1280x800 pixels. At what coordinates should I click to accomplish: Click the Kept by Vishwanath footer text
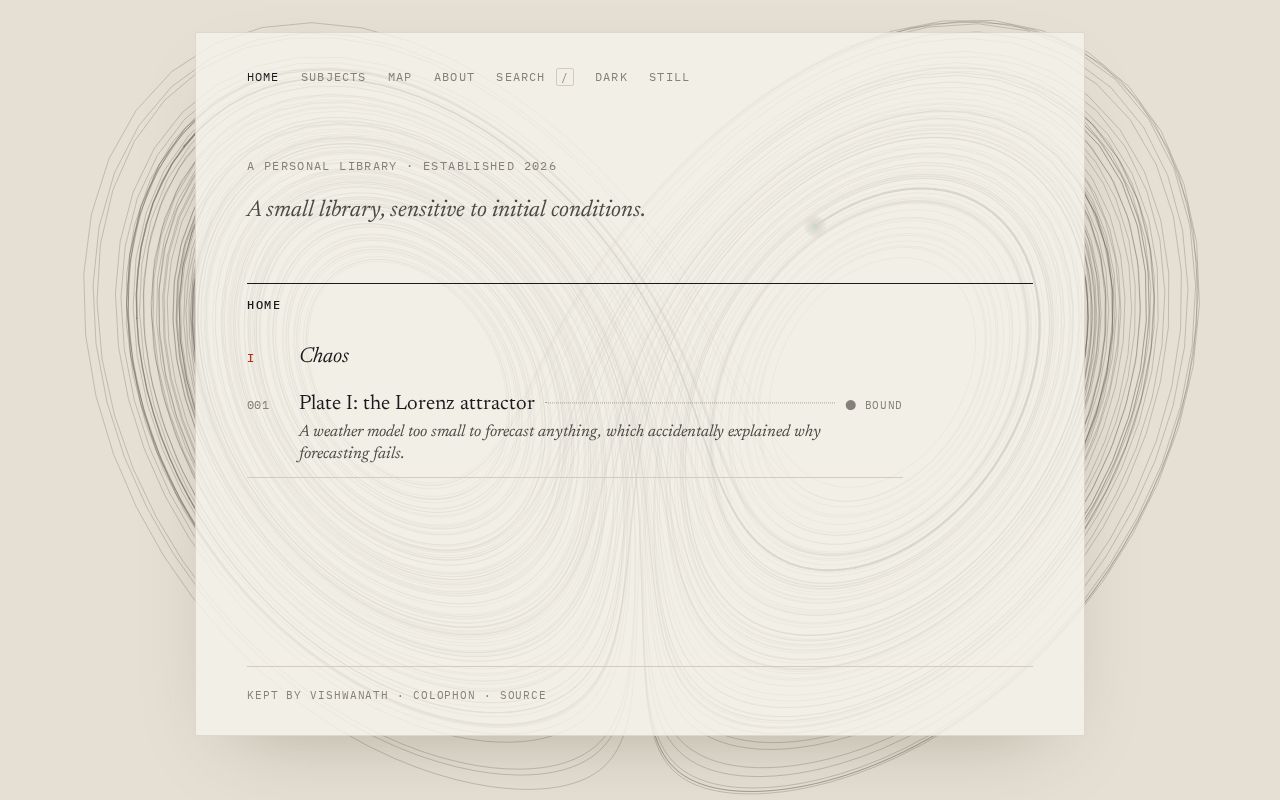318,695
